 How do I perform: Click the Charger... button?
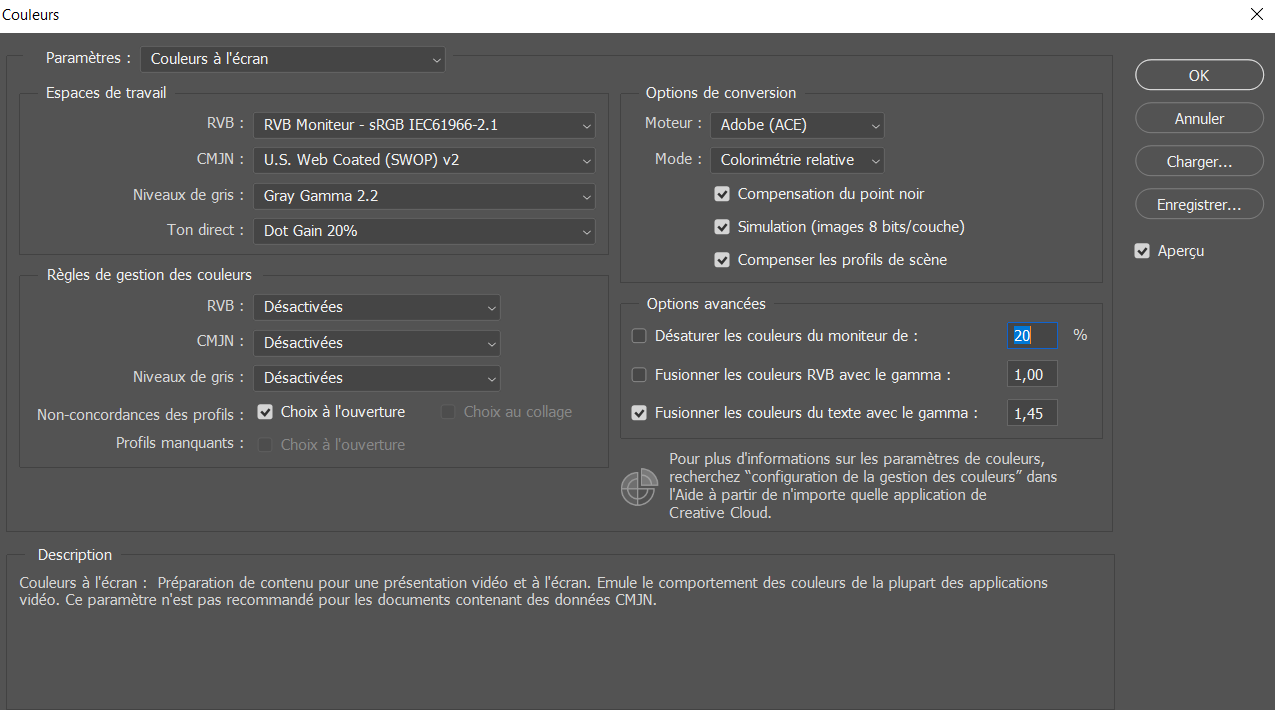pos(1199,161)
